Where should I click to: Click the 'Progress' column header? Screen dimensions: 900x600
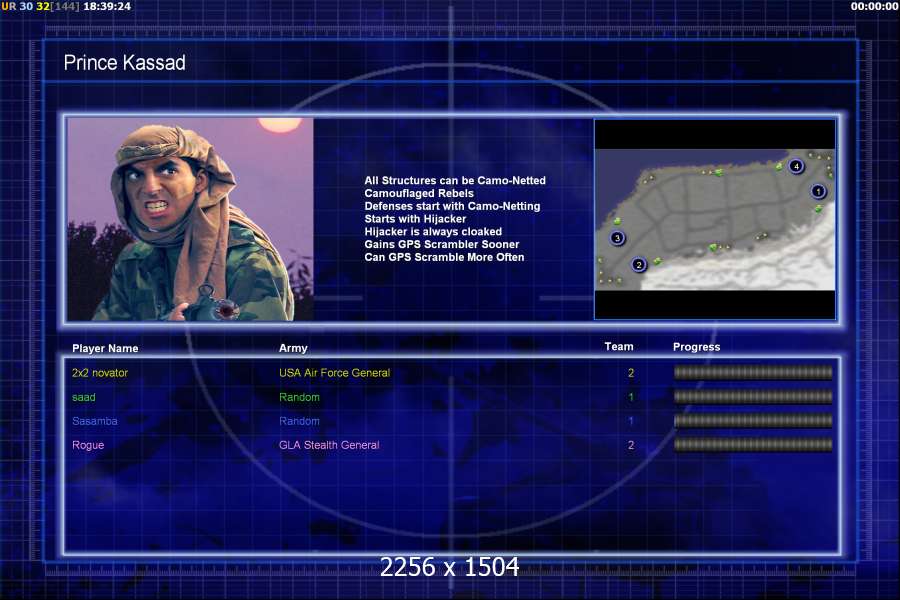[696, 347]
